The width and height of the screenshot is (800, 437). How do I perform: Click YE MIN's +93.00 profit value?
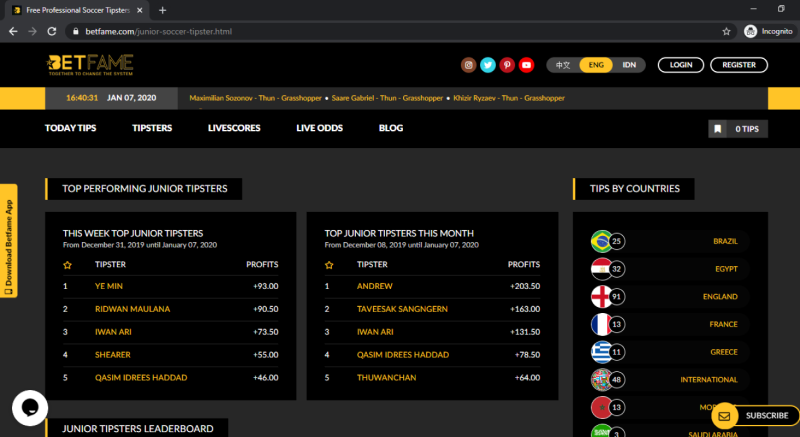pyautogui.click(x=266, y=286)
